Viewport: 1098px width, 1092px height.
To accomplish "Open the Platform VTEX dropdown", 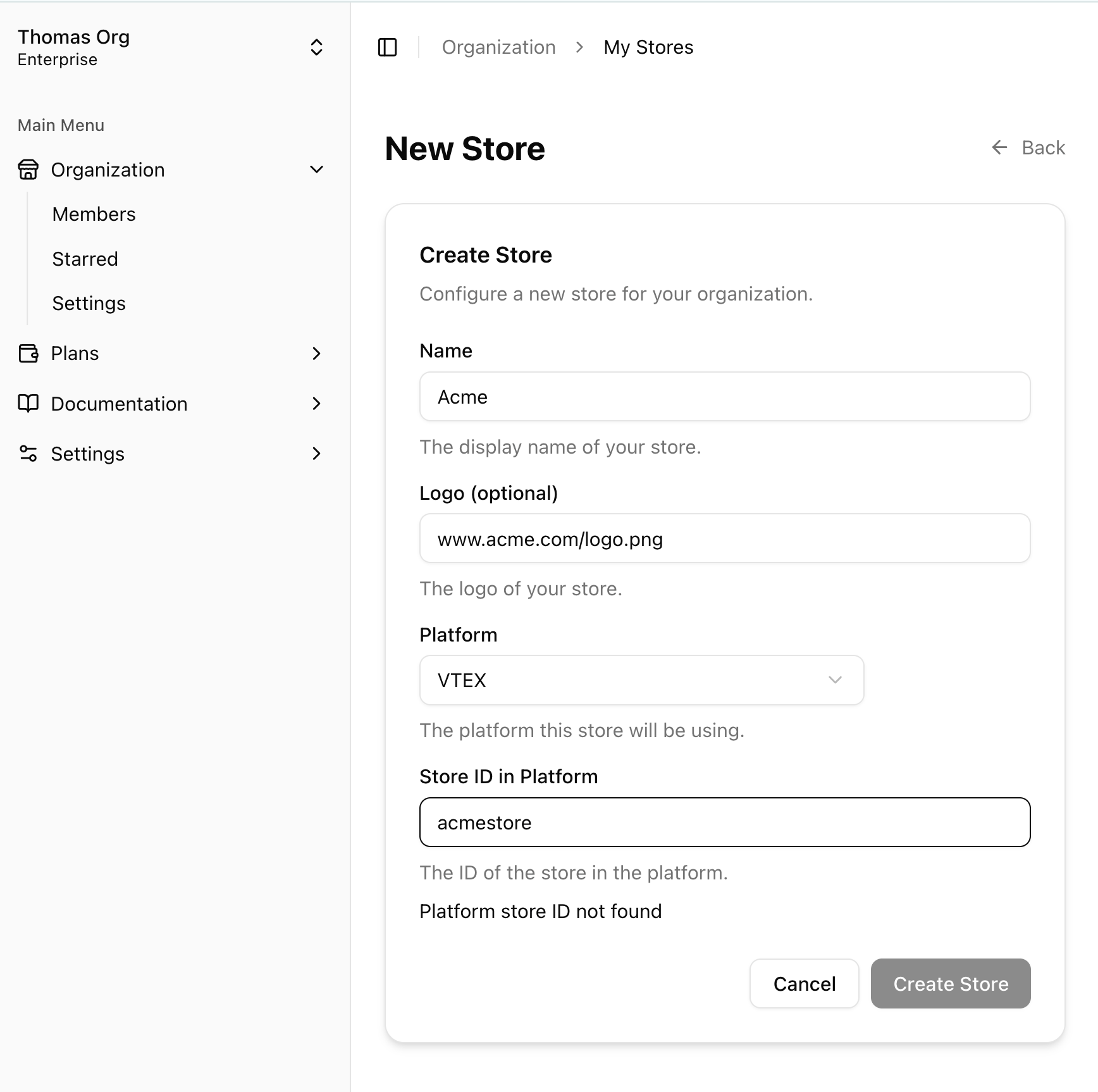I will (641, 680).
